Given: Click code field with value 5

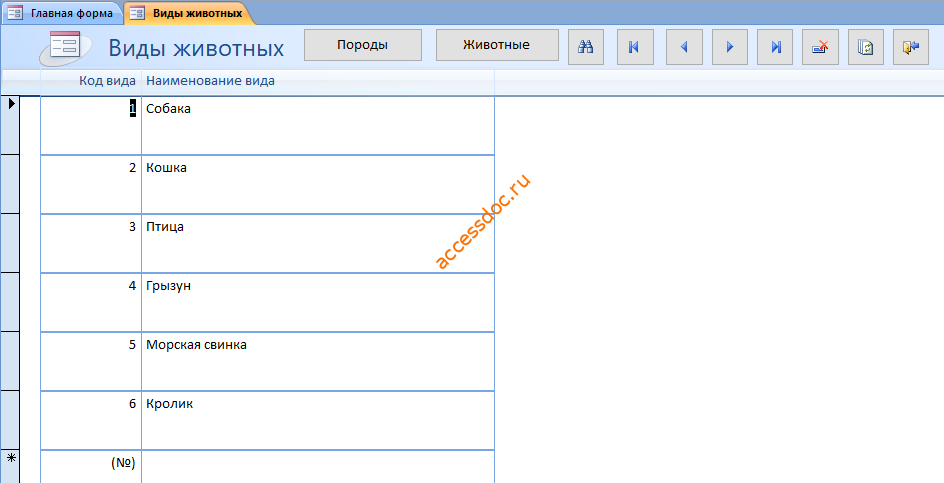Looking at the screenshot, I should [x=91, y=361].
